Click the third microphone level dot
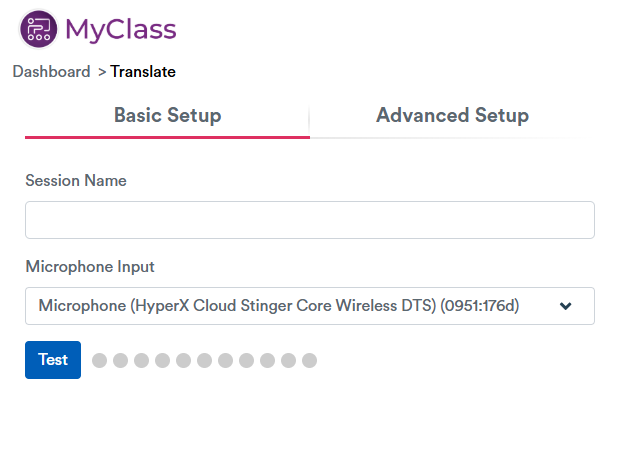The width and height of the screenshot is (632, 449). click(x=141, y=360)
